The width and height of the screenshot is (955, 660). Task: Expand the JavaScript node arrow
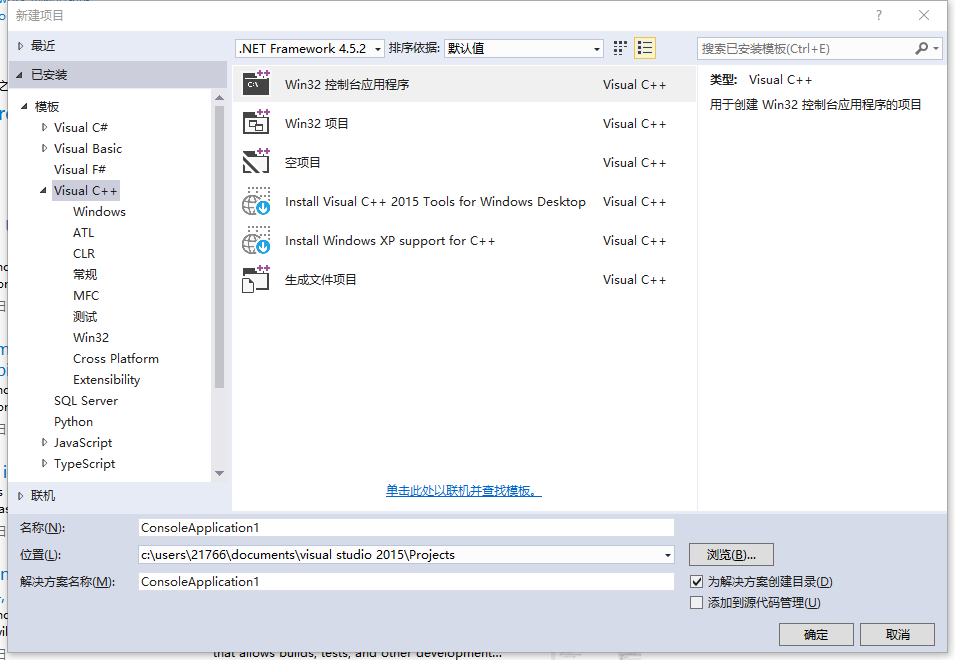[44, 443]
